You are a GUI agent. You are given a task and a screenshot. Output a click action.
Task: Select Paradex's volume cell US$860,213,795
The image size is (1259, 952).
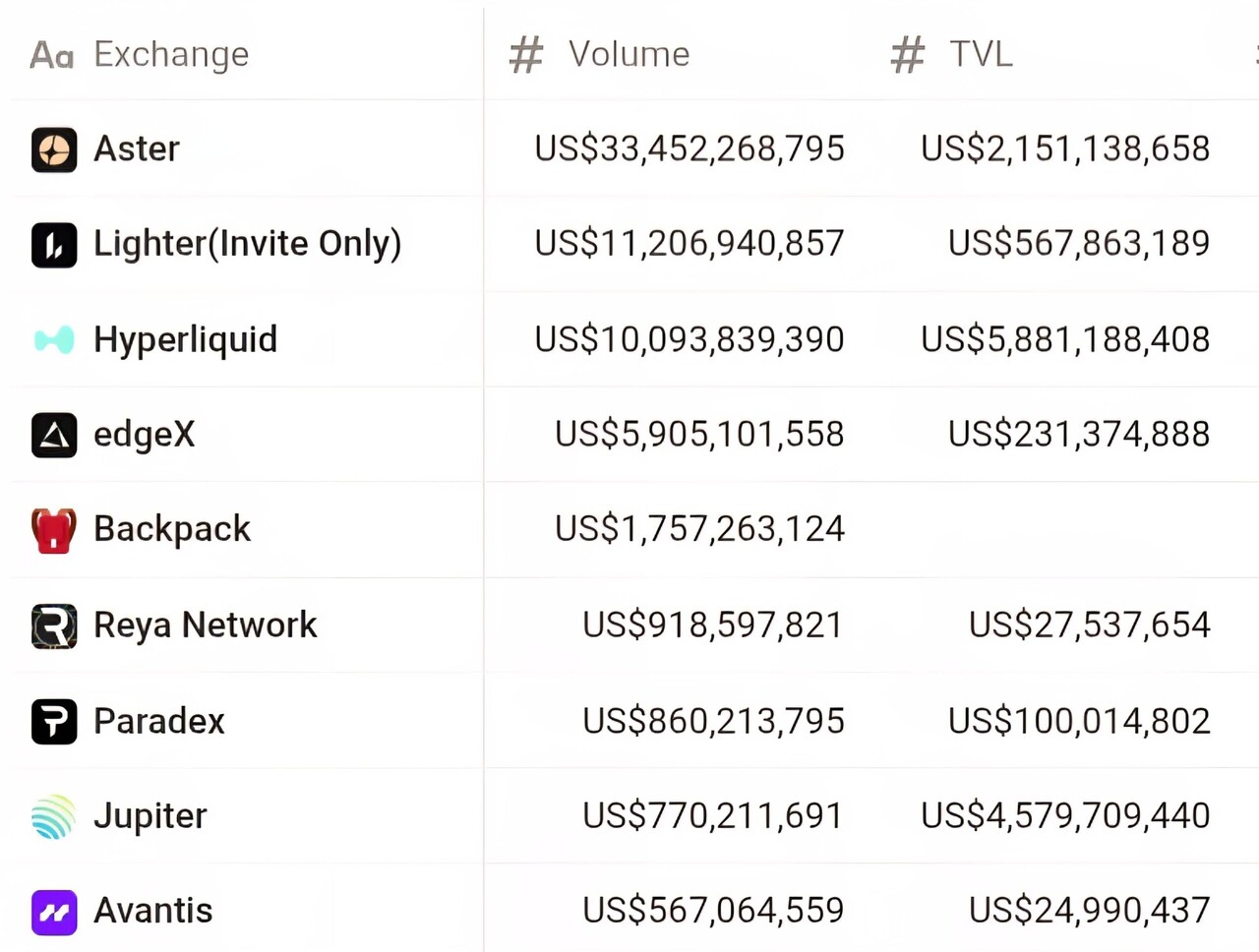click(x=713, y=721)
